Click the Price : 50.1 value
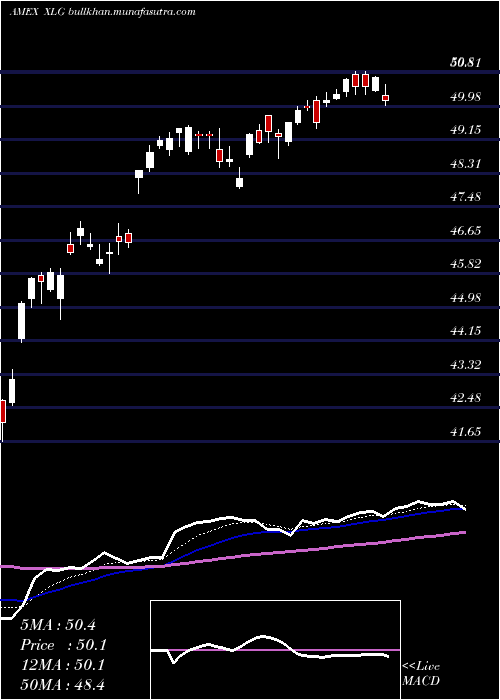500x700 pixels. coord(62,645)
